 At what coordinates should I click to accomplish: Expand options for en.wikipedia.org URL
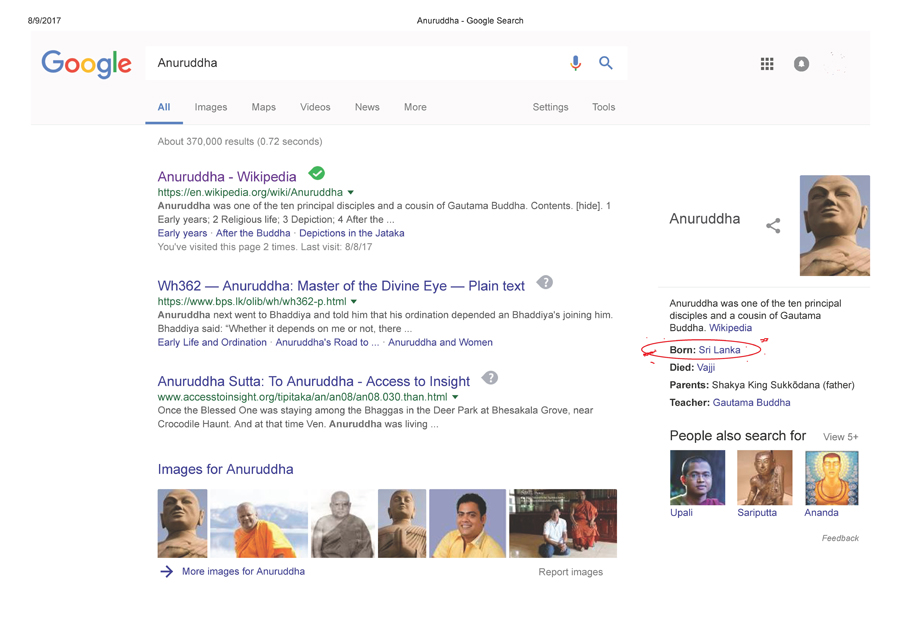click(x=351, y=192)
